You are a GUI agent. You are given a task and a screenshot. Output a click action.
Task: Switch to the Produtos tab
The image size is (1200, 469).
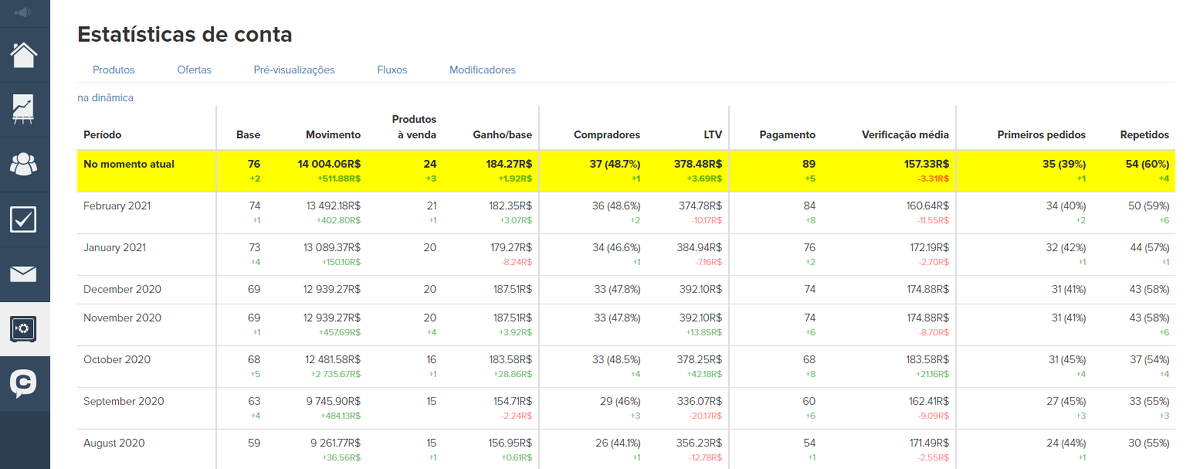click(113, 70)
